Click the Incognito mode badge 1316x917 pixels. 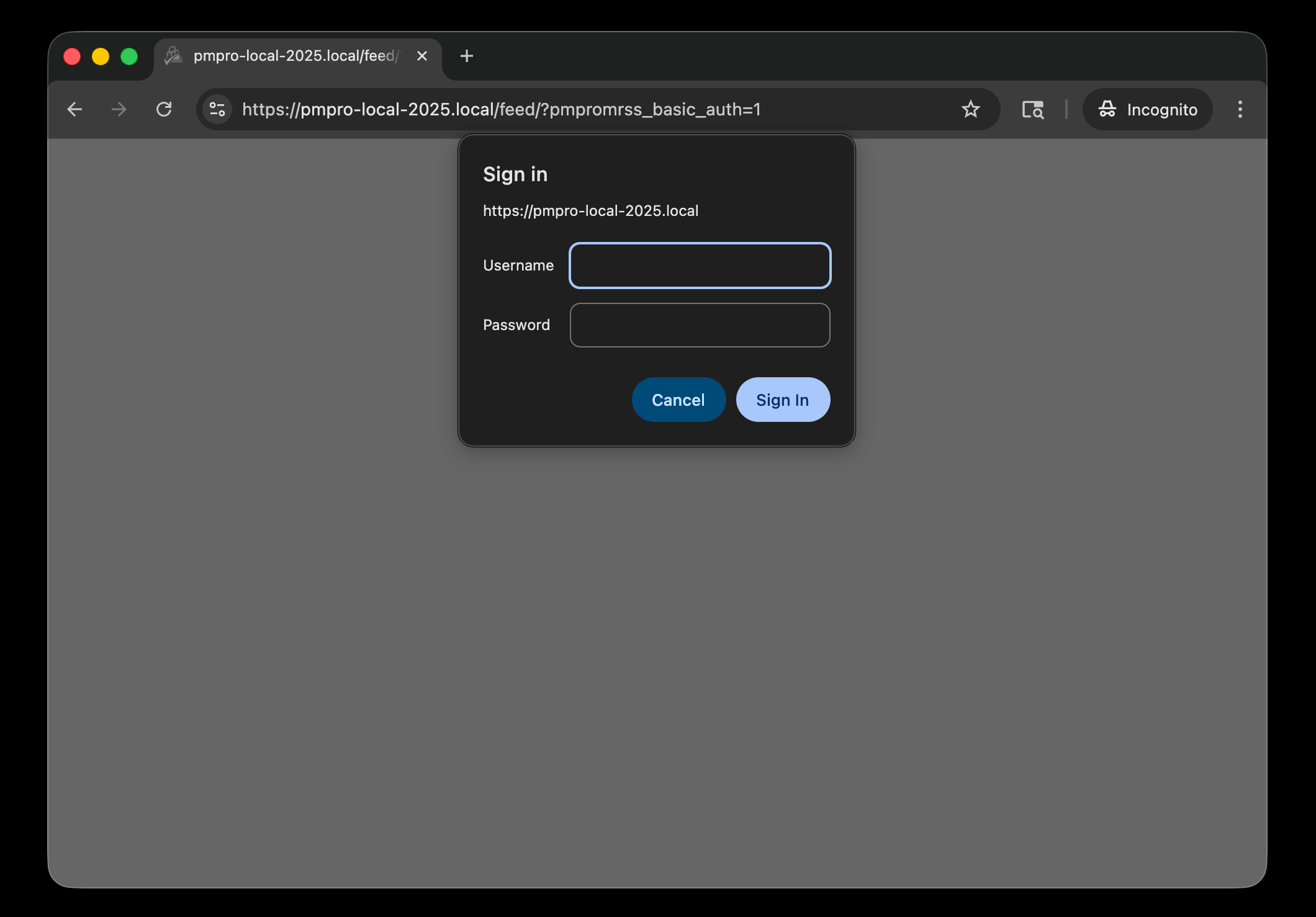tap(1147, 109)
